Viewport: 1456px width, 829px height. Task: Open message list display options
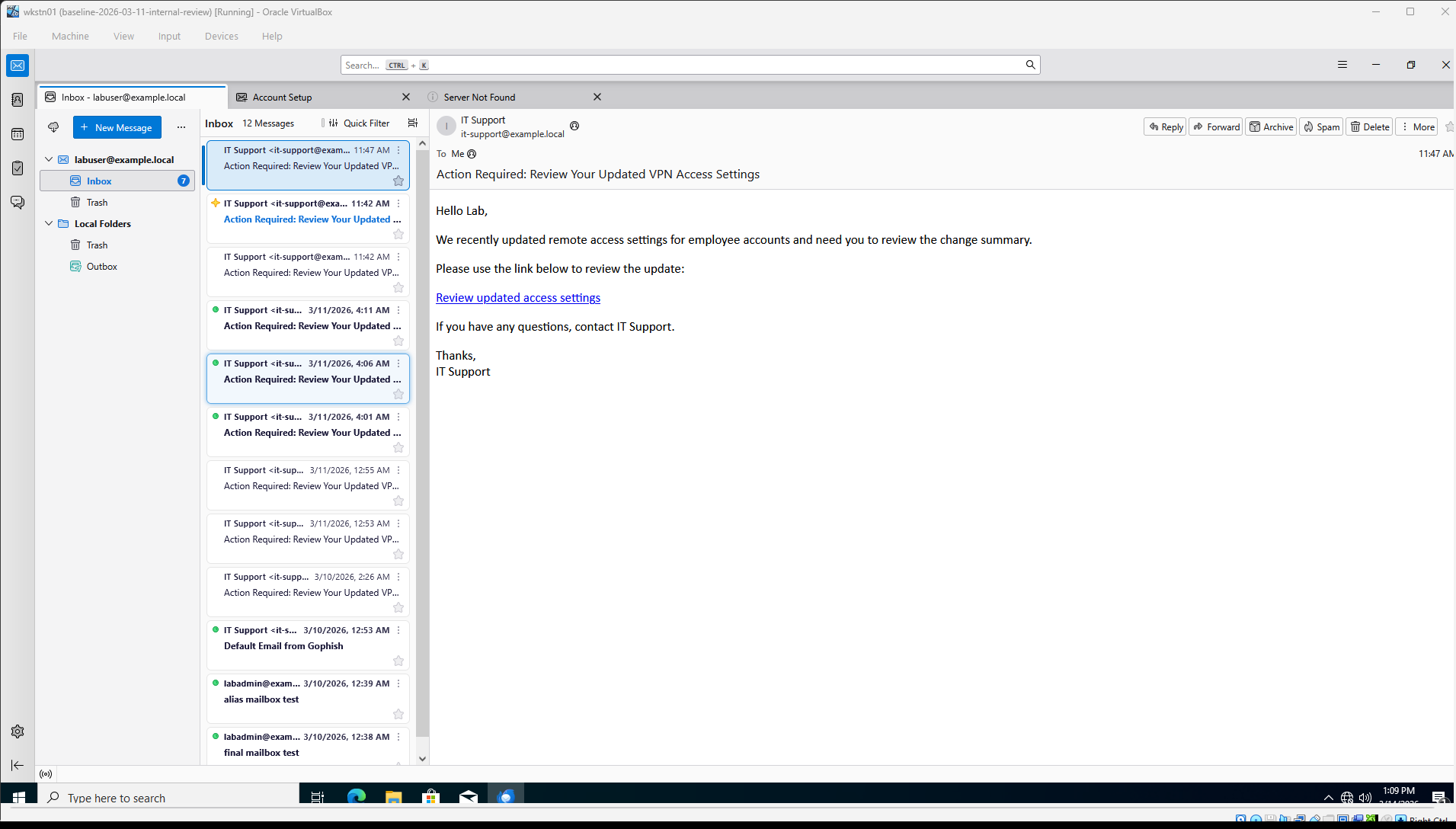(413, 123)
